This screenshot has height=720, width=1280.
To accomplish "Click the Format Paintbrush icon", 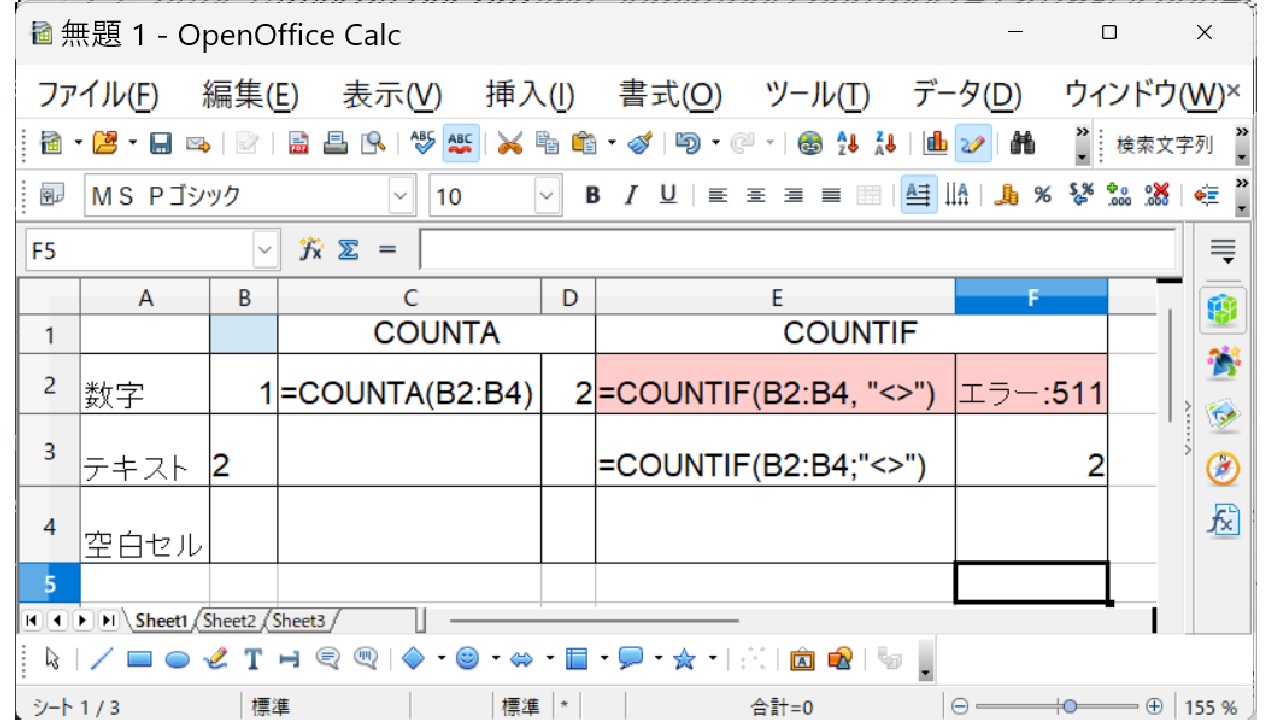I will coord(640,144).
